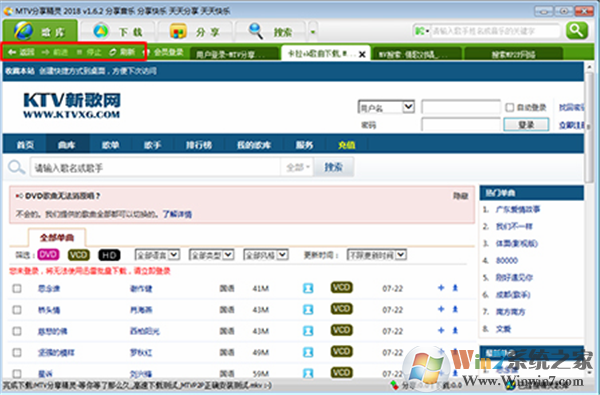Toggle the black HD filter badge
Viewport: 600px width, 395px height.
pyautogui.click(x=109, y=255)
